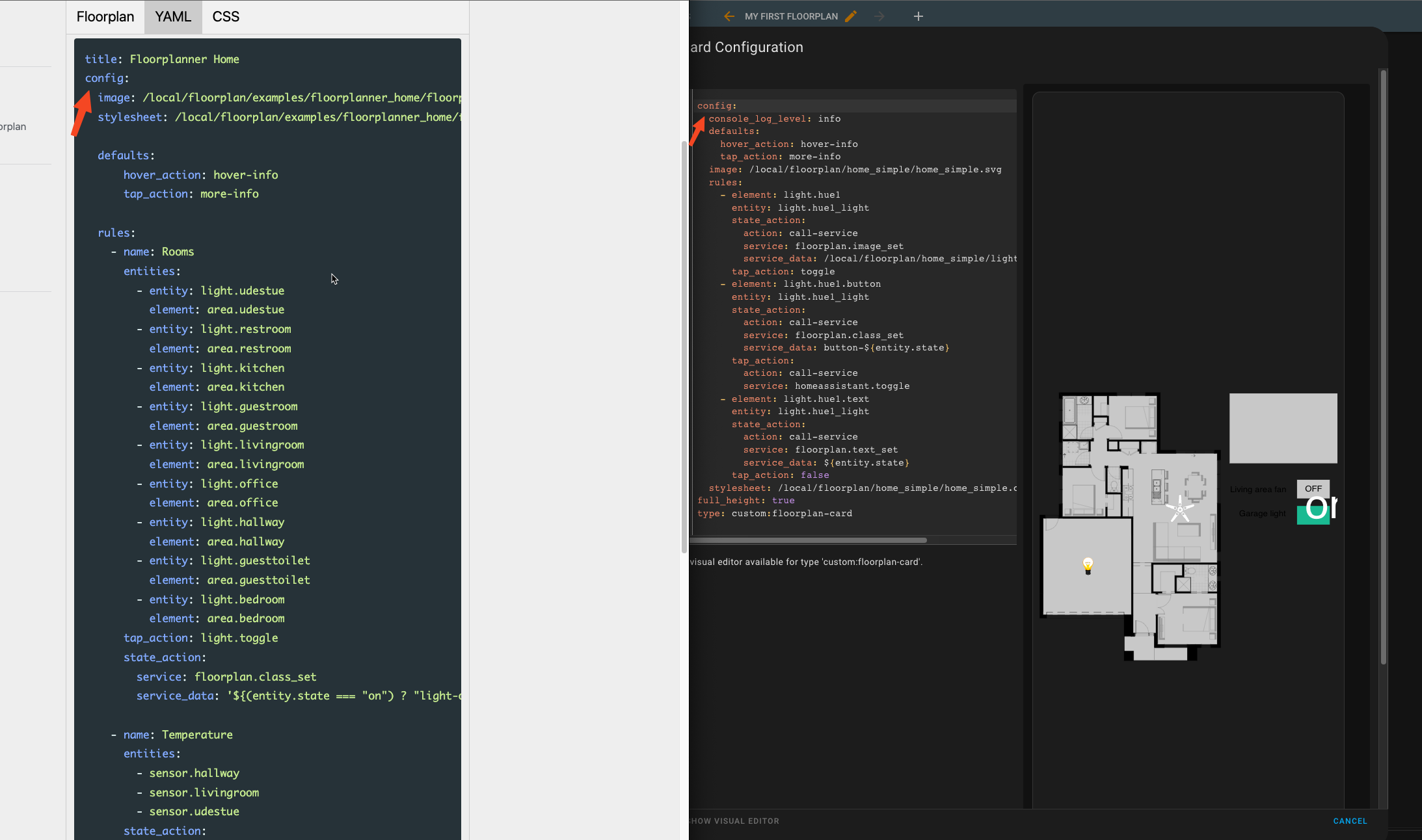Screen dimensions: 1422x840
Task: Click the light bulb icon on the floorplan preview
Action: [1086, 566]
